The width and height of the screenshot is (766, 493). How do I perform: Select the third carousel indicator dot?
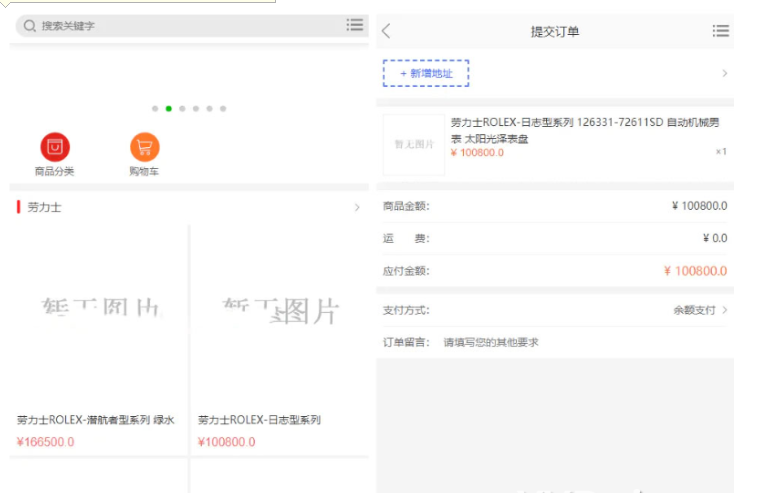182,108
